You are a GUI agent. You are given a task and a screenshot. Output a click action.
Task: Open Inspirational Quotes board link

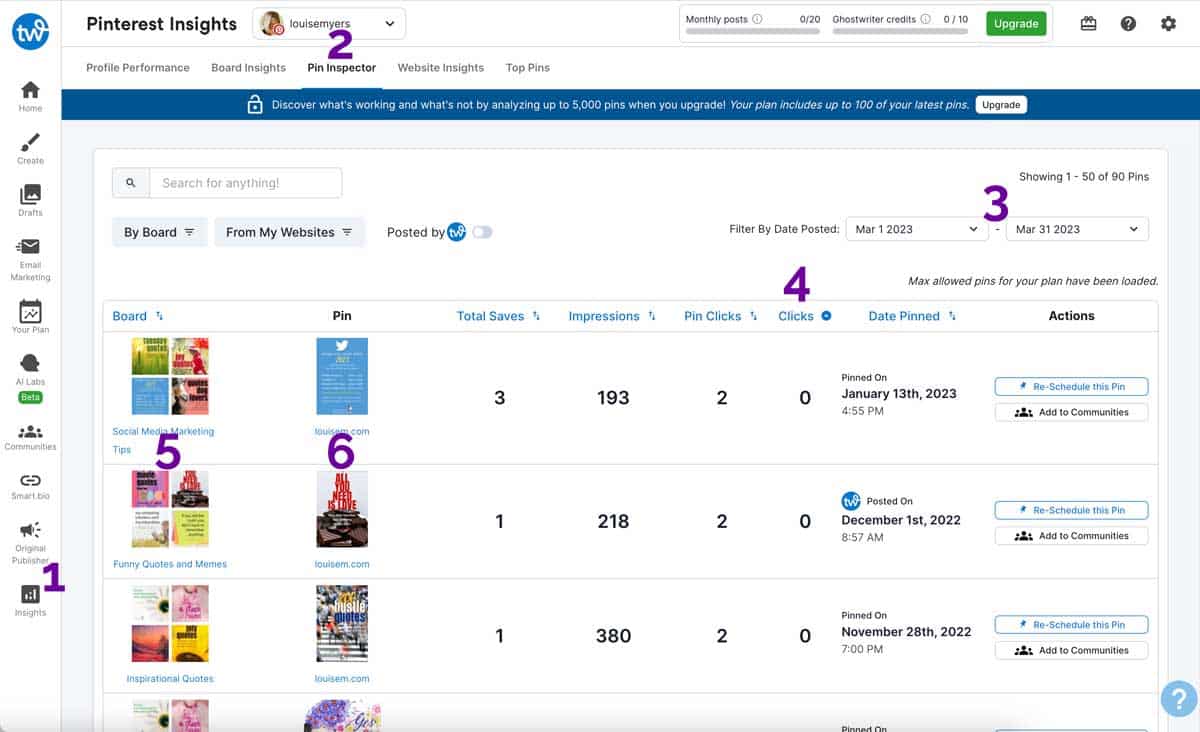(x=170, y=679)
